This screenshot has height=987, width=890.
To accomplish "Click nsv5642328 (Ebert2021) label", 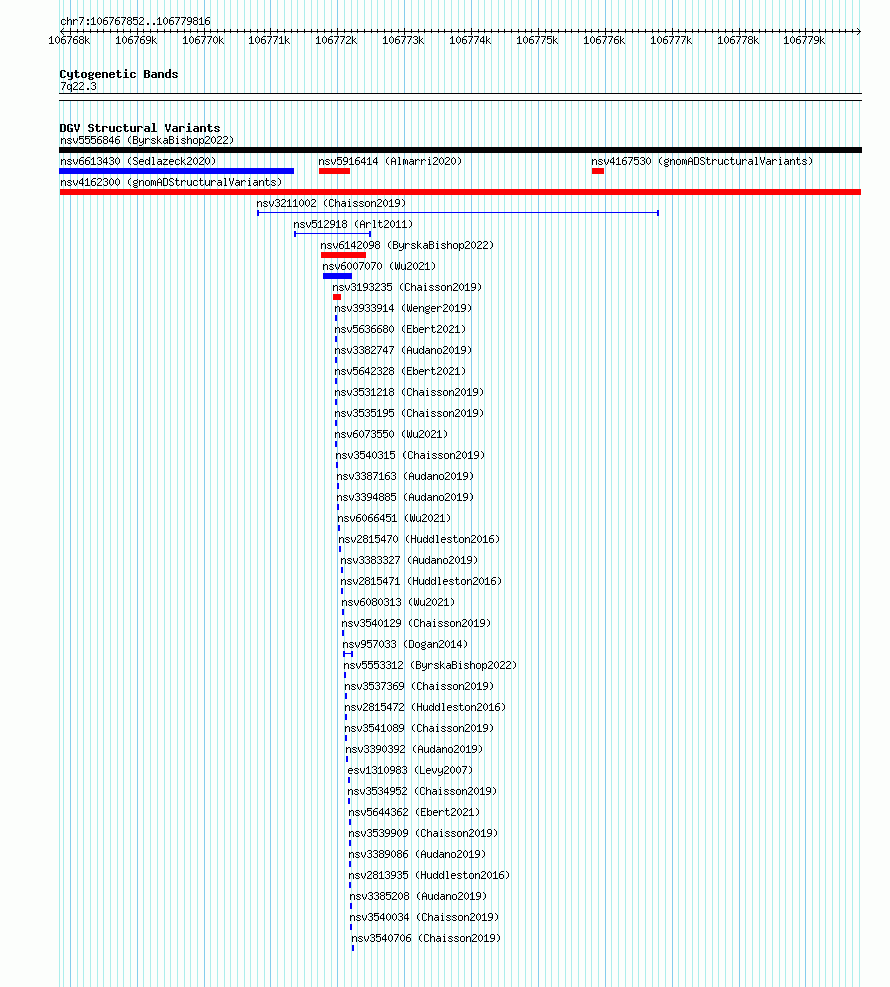I will (400, 371).
